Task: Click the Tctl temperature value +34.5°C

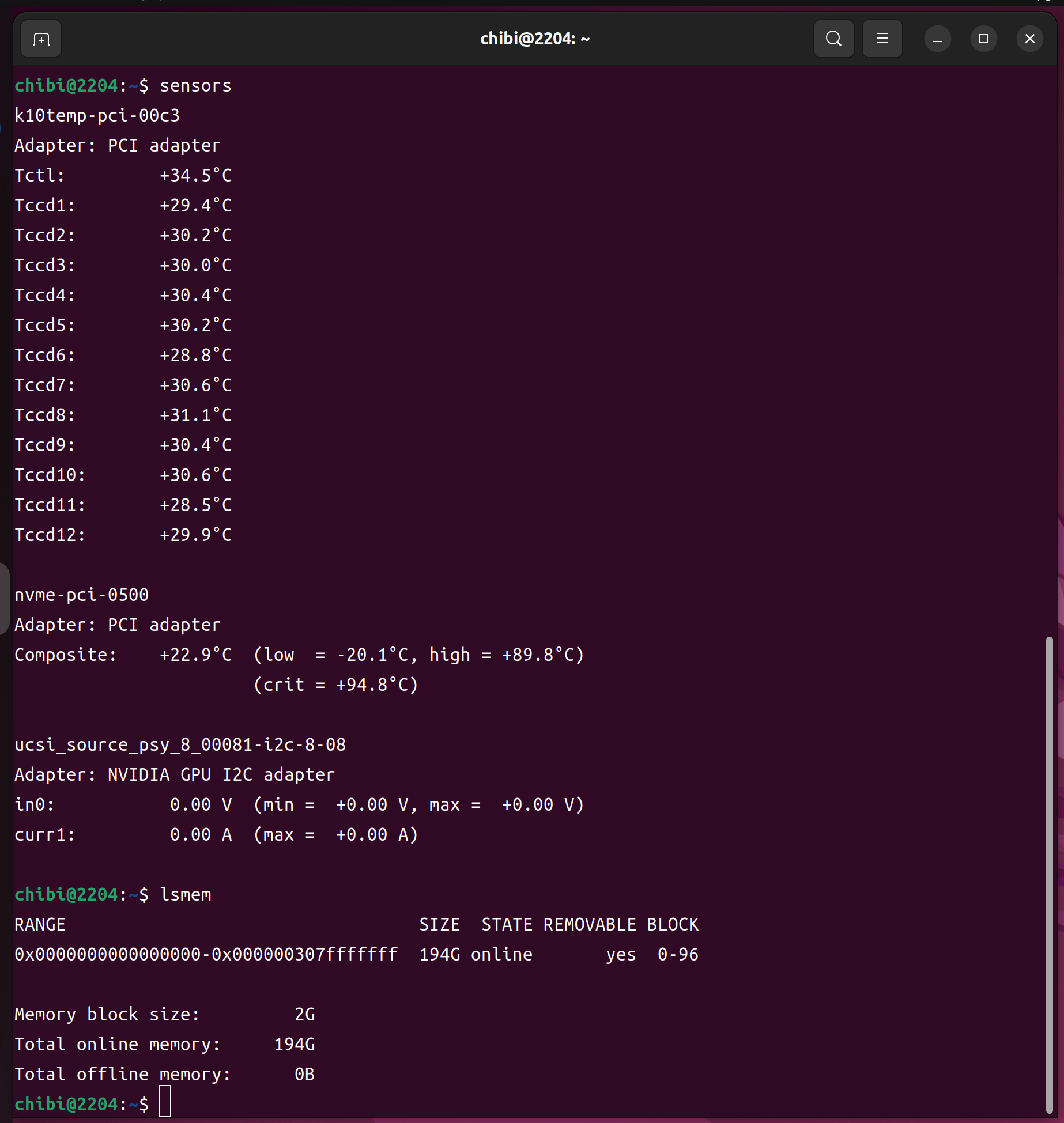Action: tap(195, 176)
